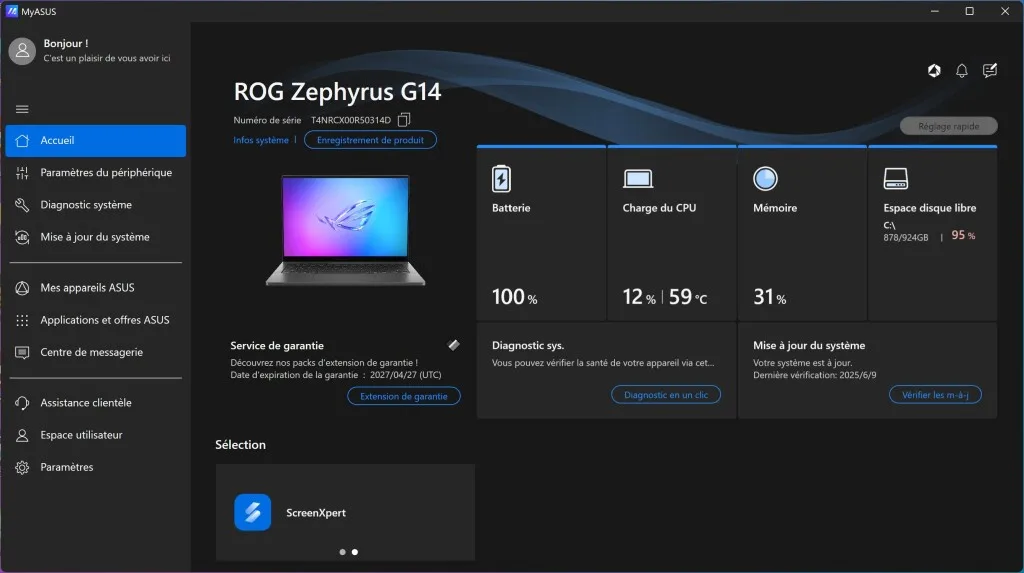Go to Accueil home page
1024x573 pixels.
95,140
